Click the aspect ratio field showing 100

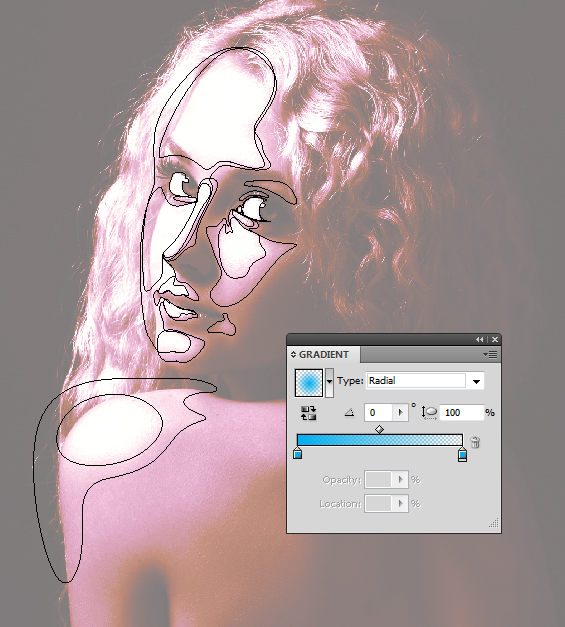point(462,413)
